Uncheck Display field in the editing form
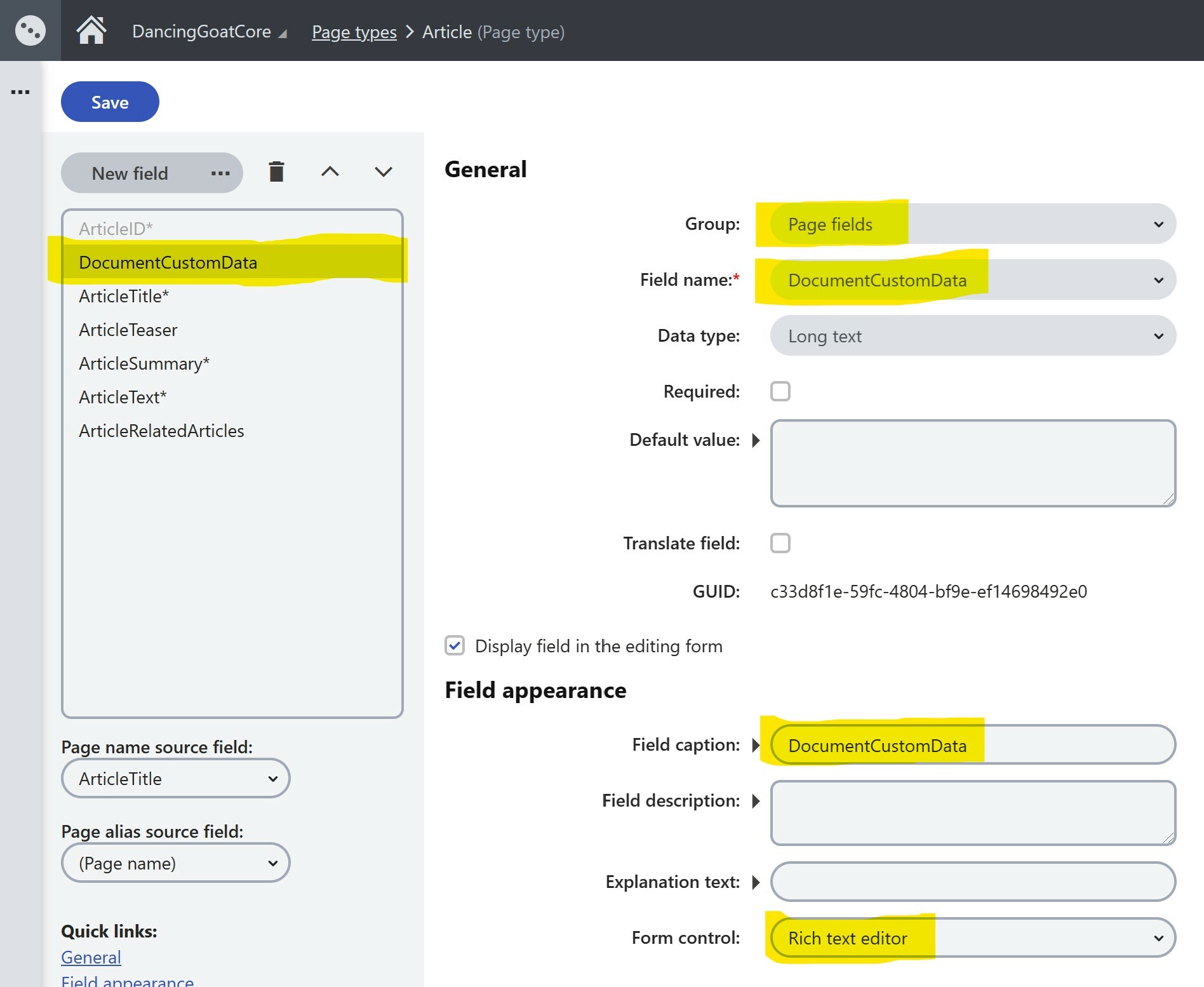The image size is (1204, 987). [x=455, y=645]
